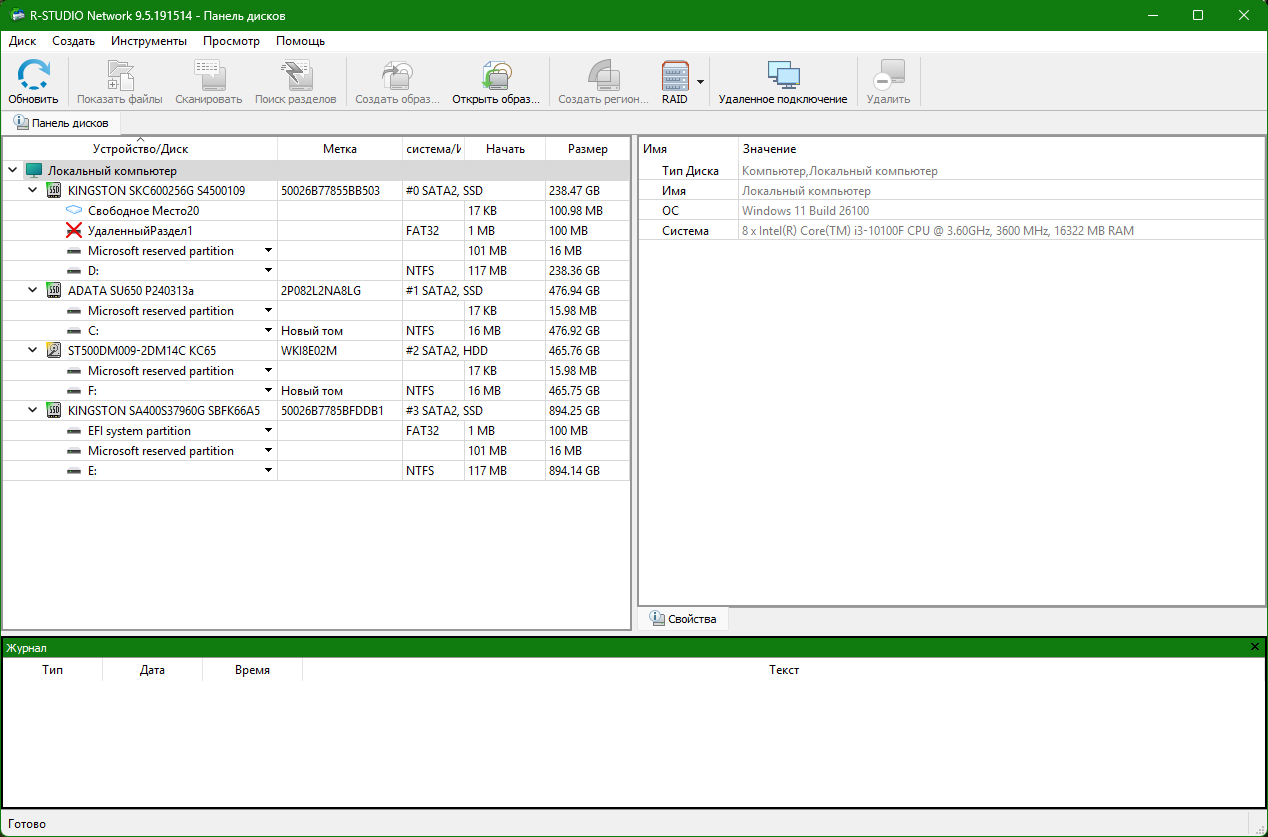1268x837 pixels.
Task: Click the Открыть образ toolbar icon
Action: pyautogui.click(x=496, y=76)
